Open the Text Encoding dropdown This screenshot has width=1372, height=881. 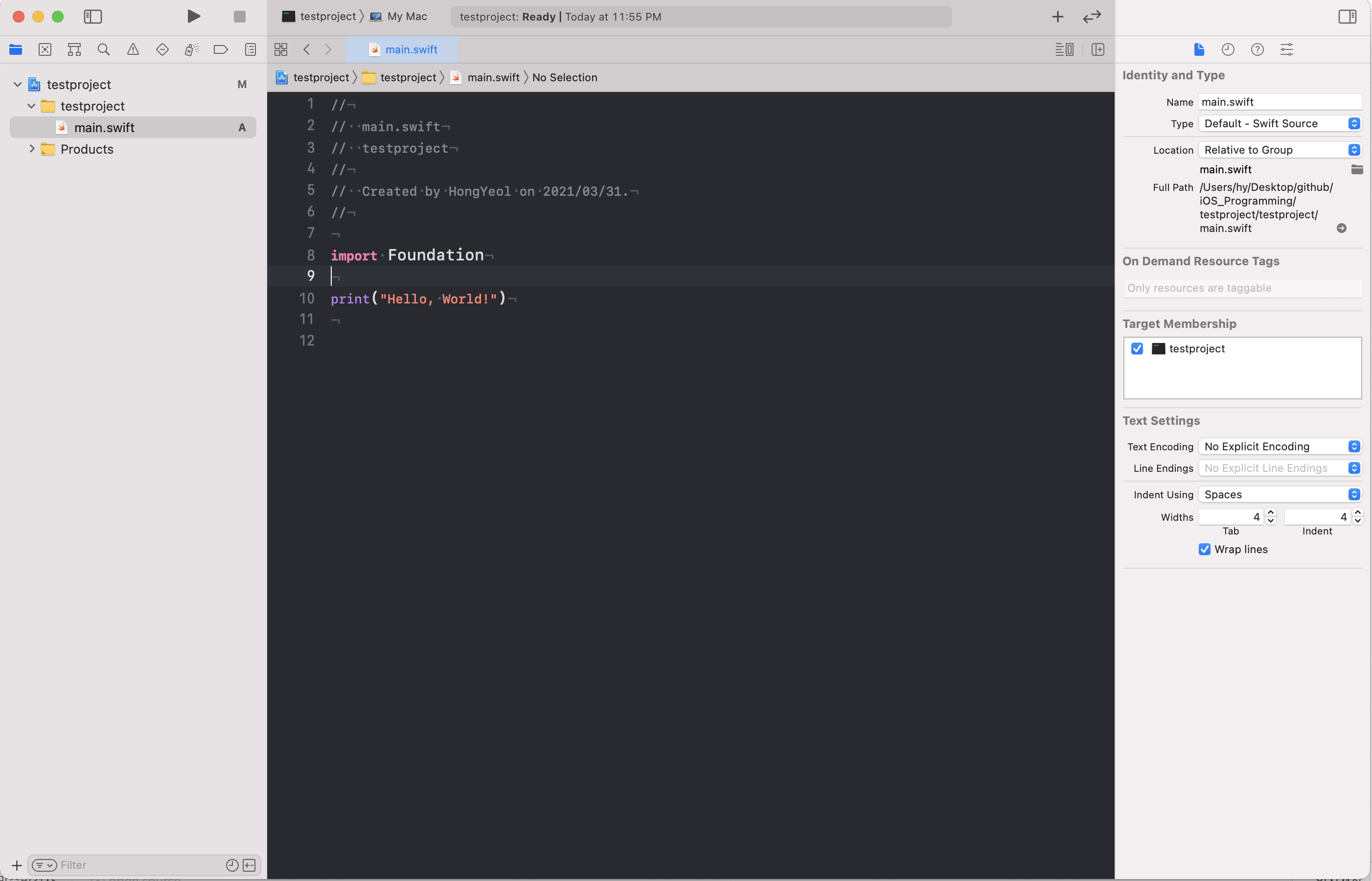point(1280,446)
